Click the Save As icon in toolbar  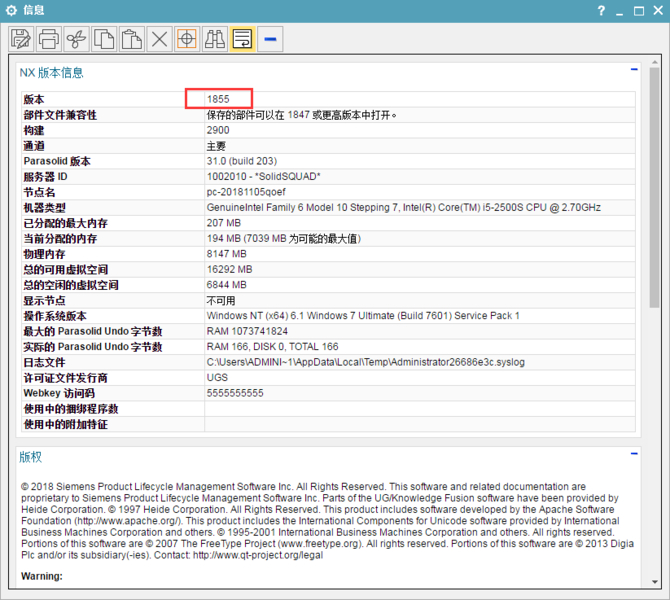tap(21, 39)
